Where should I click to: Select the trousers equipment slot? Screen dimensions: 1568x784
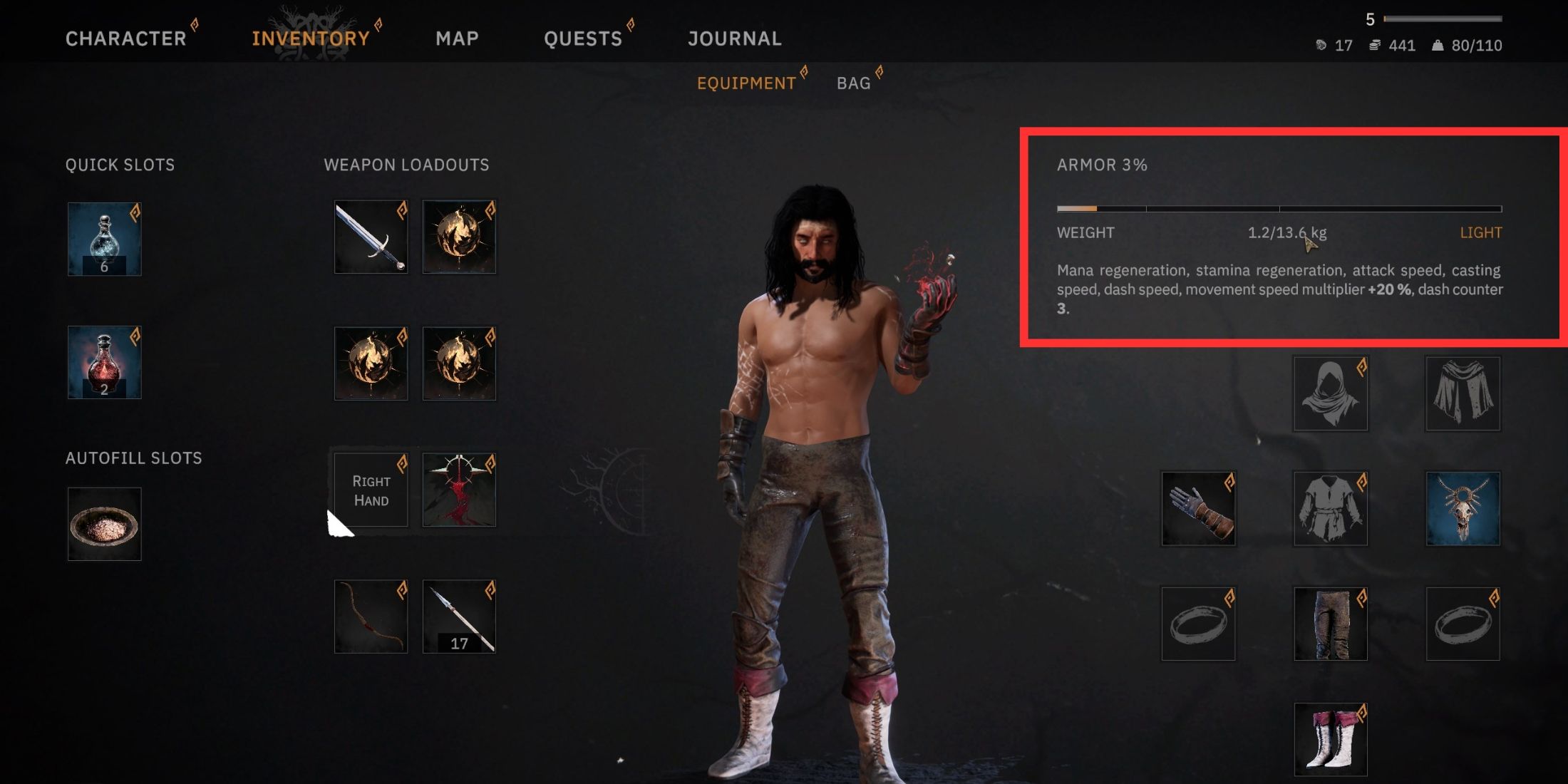tap(1331, 624)
